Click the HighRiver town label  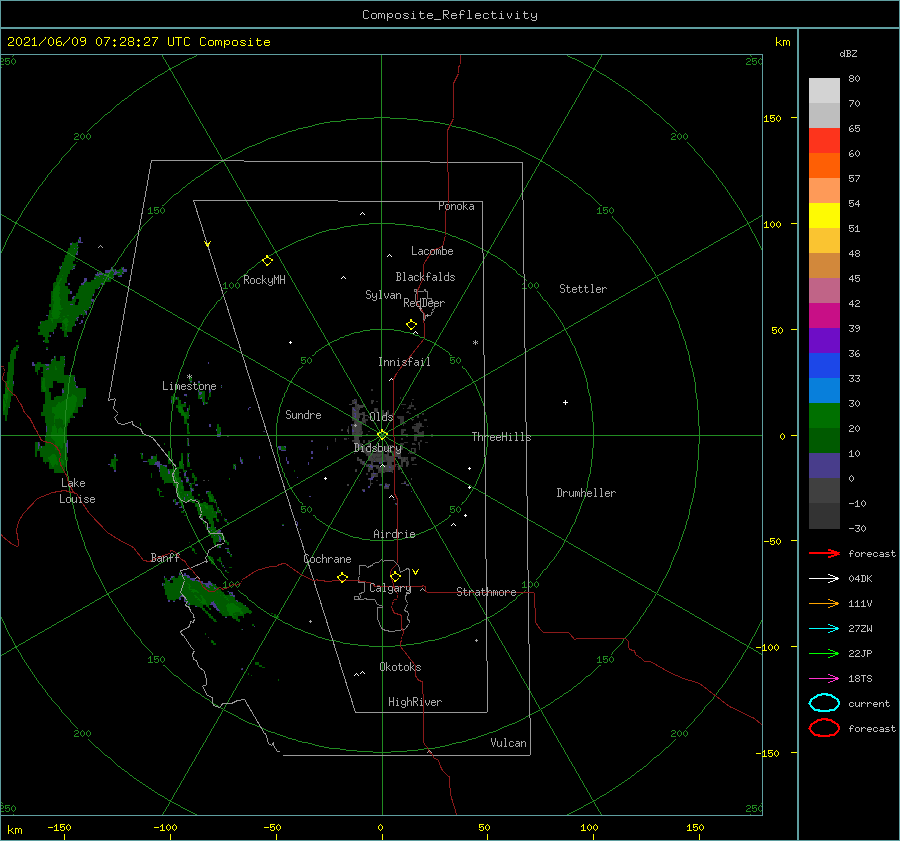point(415,702)
